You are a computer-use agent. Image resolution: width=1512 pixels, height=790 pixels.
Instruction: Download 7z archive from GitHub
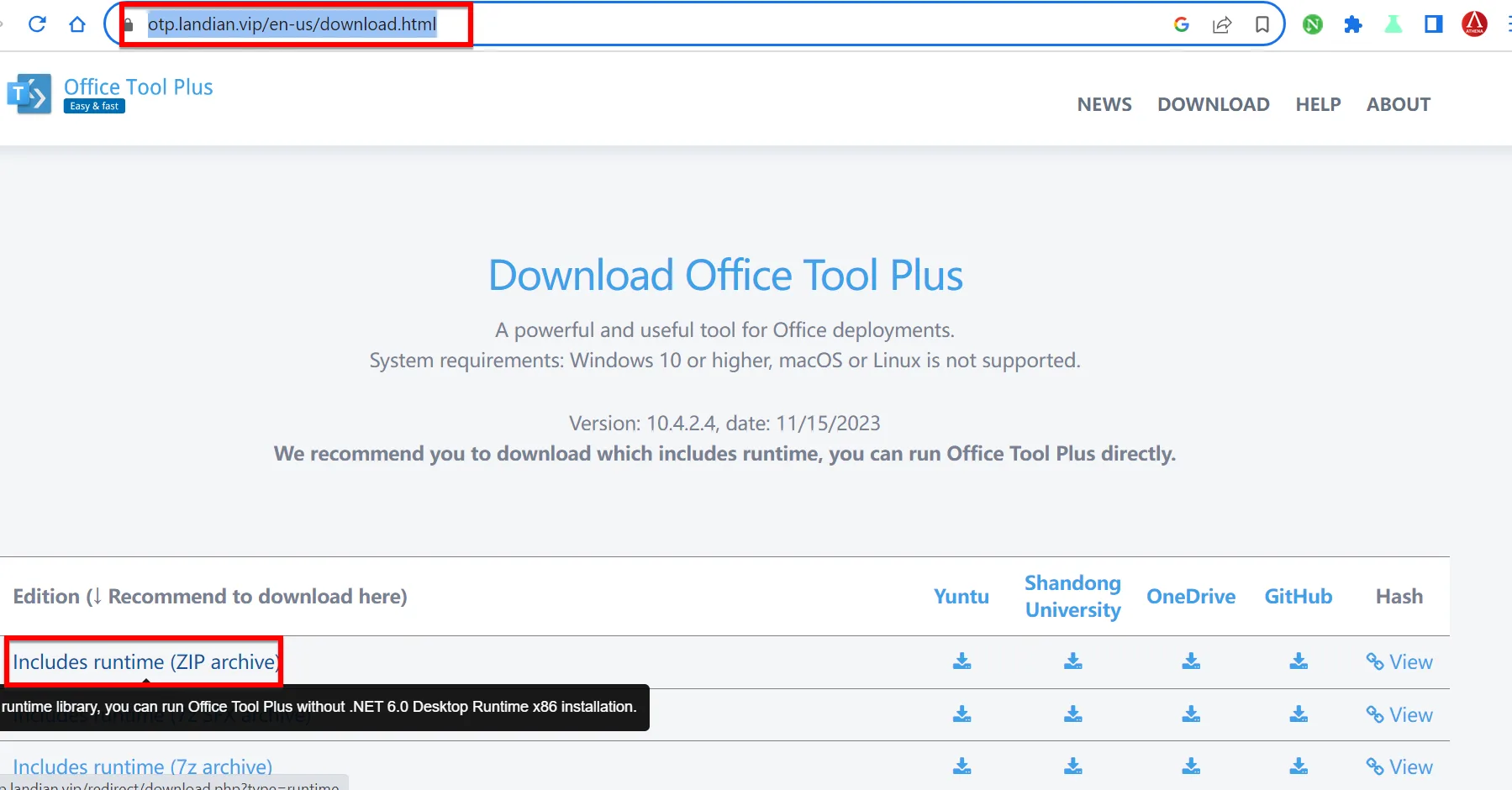click(1299, 766)
